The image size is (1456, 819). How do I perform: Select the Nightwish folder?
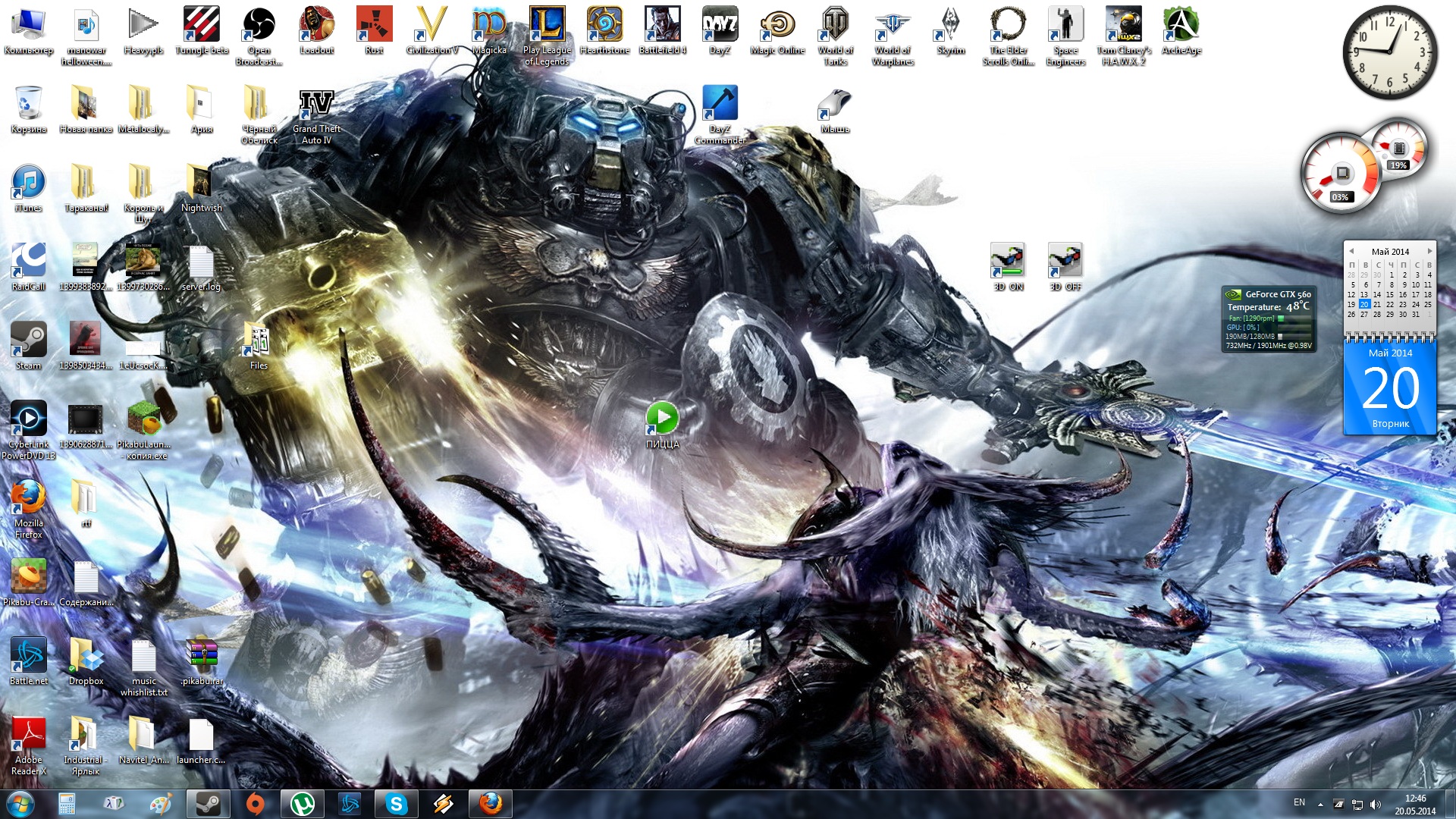(x=202, y=189)
